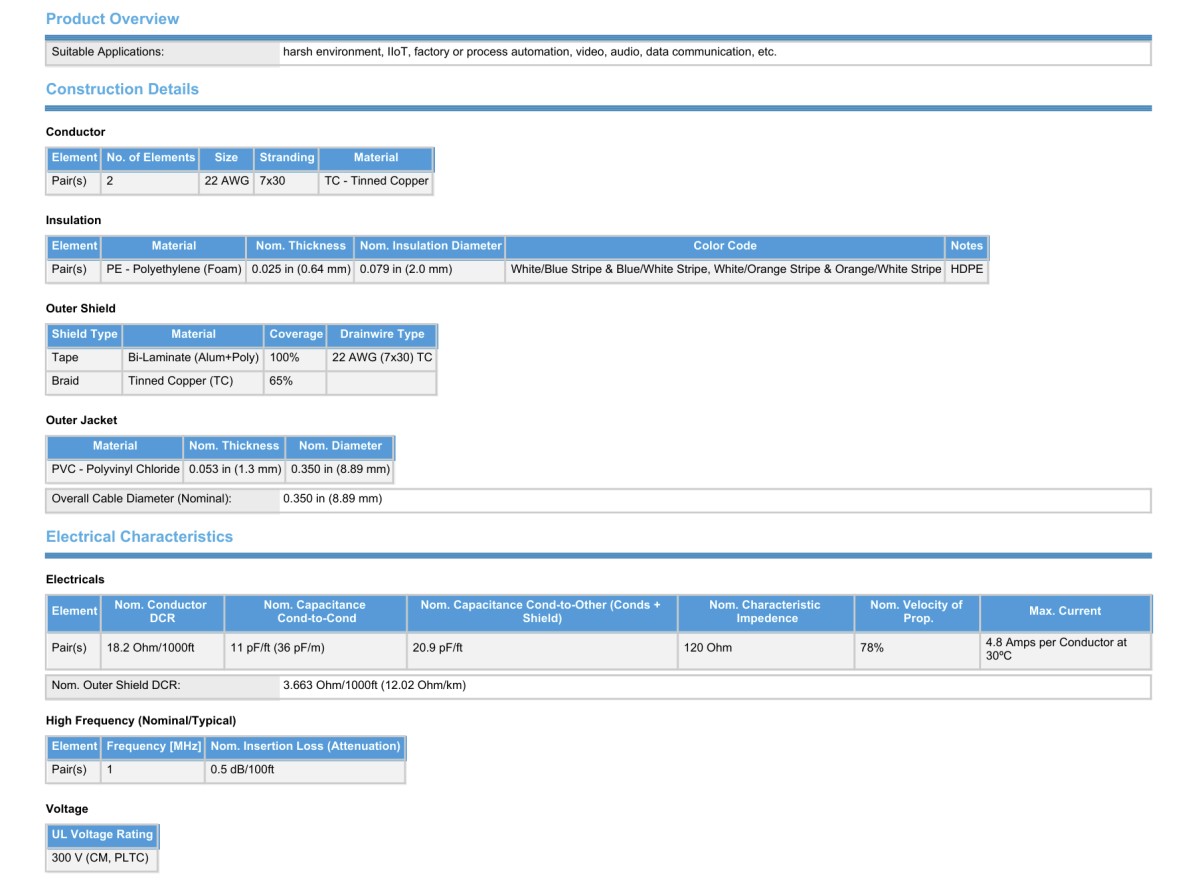Image resolution: width=1200 pixels, height=881 pixels.
Task: Click the Max. Current column header
Action: (1064, 611)
